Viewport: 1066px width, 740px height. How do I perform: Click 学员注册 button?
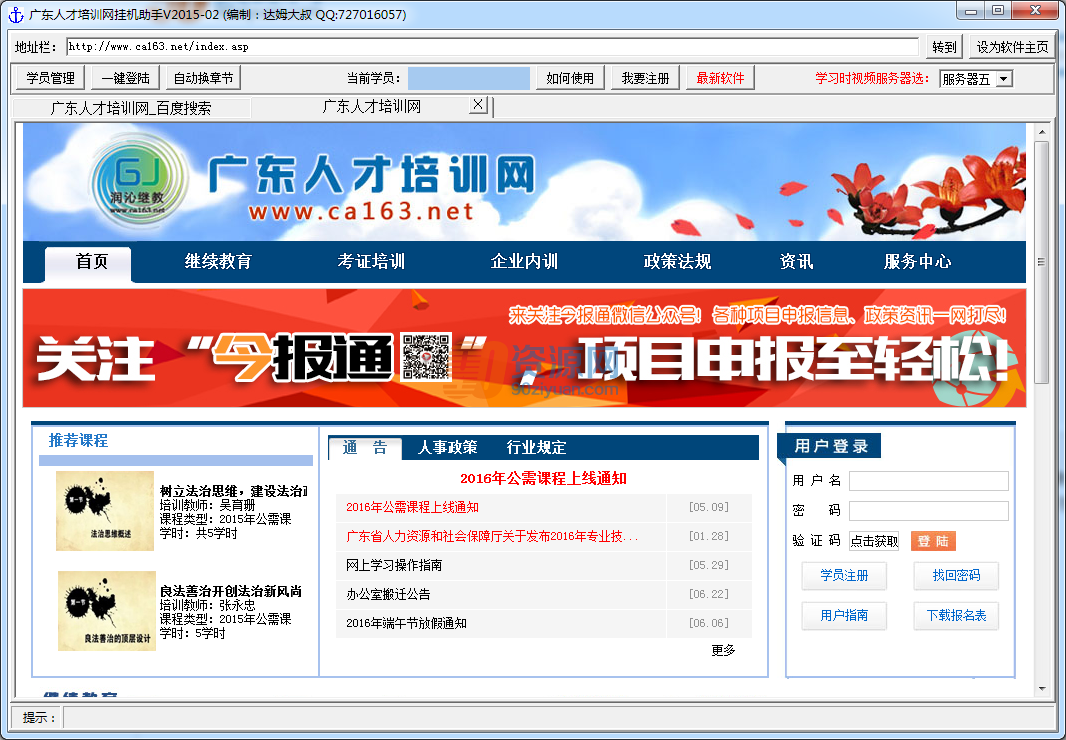[x=844, y=575]
